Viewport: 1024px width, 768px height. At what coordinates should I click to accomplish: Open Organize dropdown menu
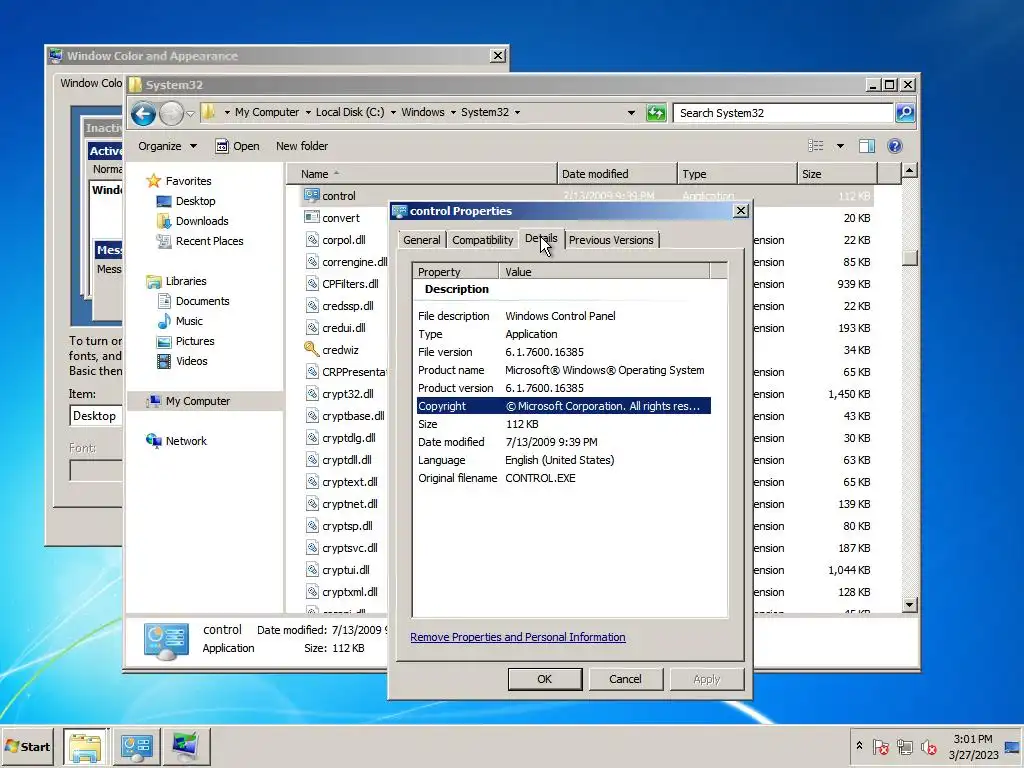pos(167,146)
